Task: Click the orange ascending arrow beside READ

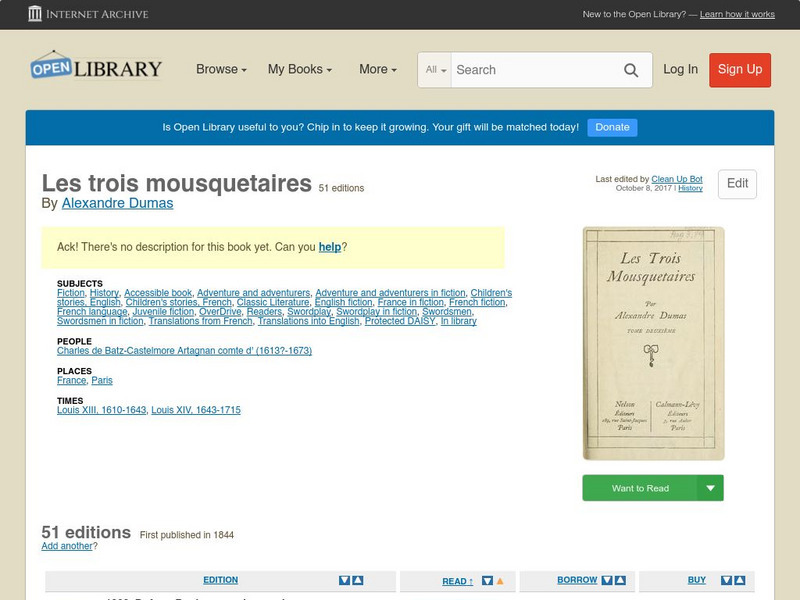Action: click(500, 580)
